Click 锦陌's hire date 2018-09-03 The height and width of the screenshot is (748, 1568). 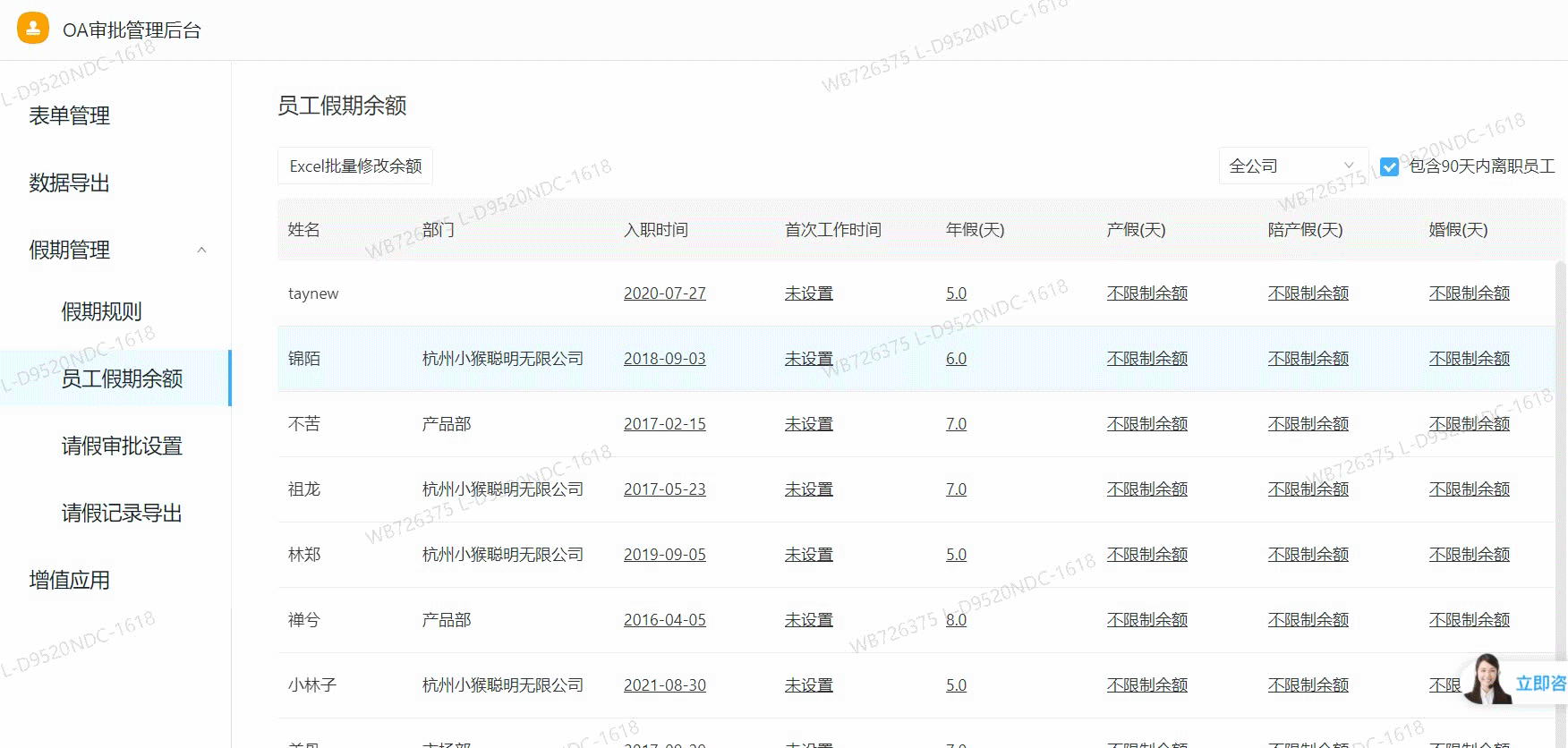click(665, 359)
